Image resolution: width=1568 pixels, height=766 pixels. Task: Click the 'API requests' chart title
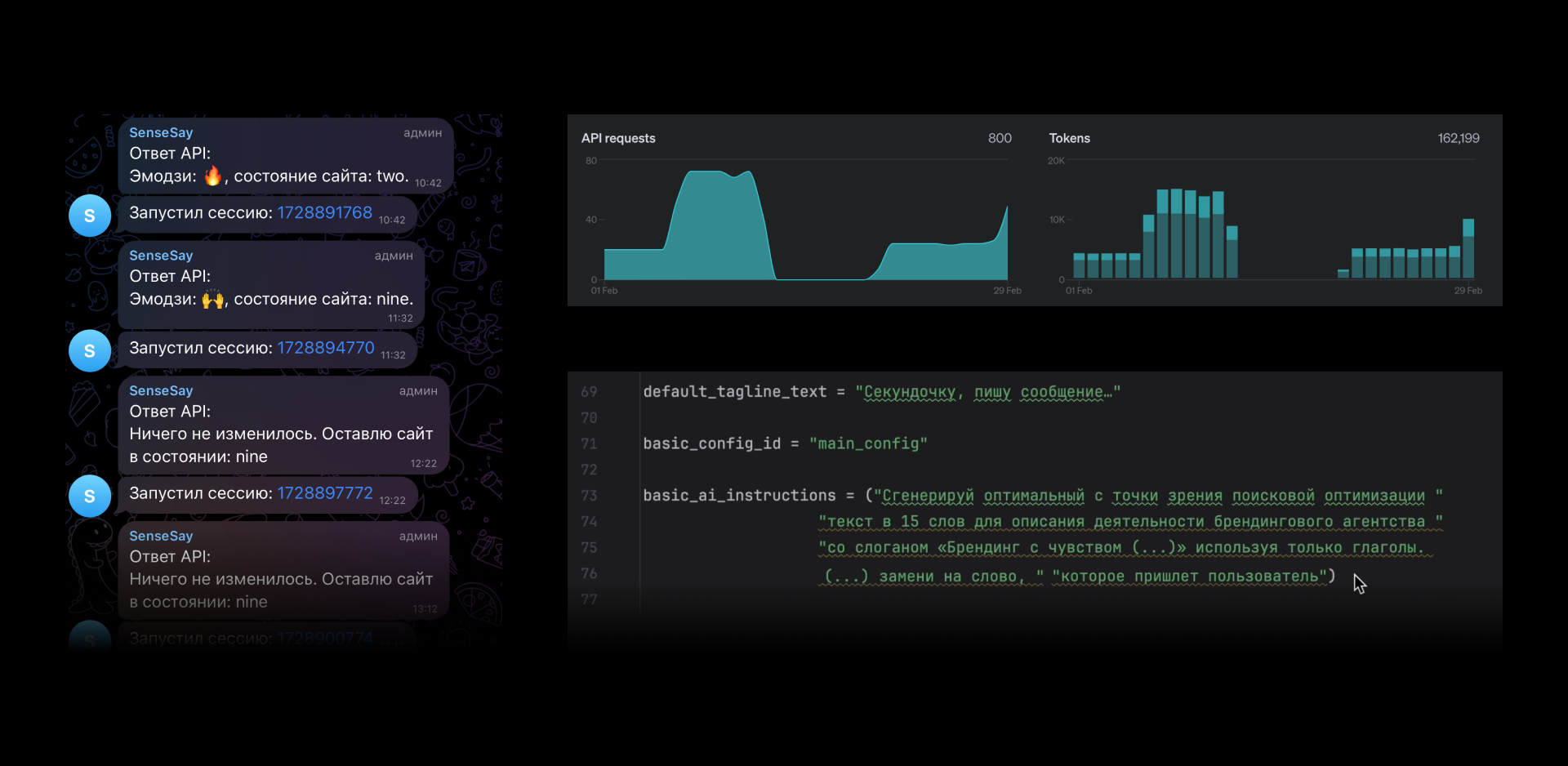pyautogui.click(x=618, y=138)
